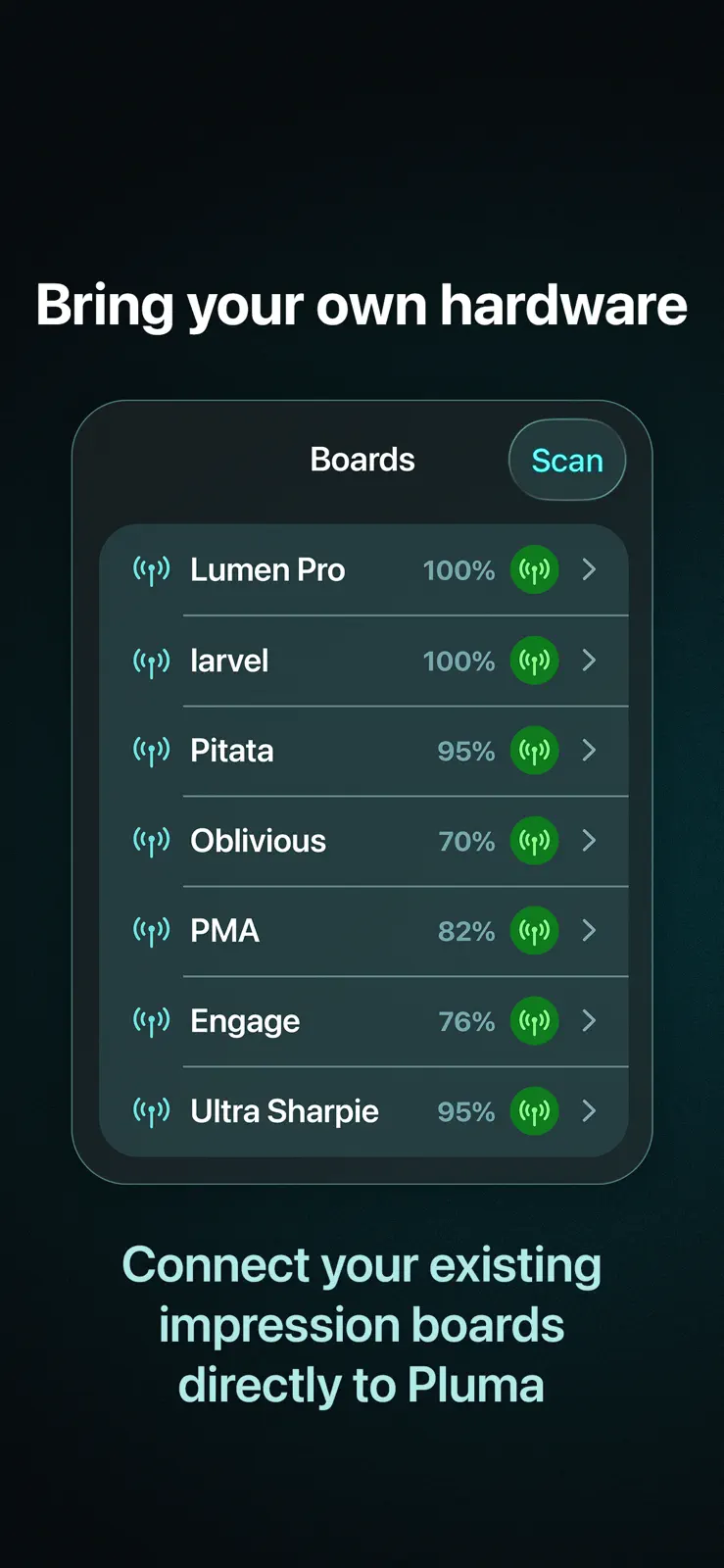Click green signal icon for Pitata

tap(535, 751)
